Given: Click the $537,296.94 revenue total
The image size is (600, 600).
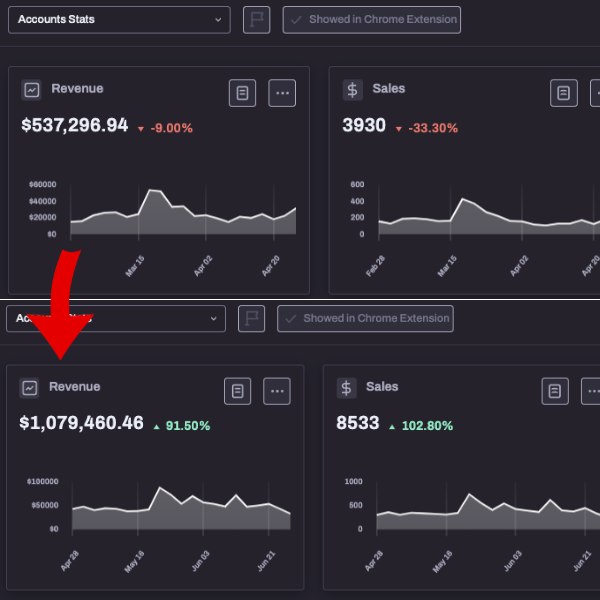Looking at the screenshot, I should 75,126.
